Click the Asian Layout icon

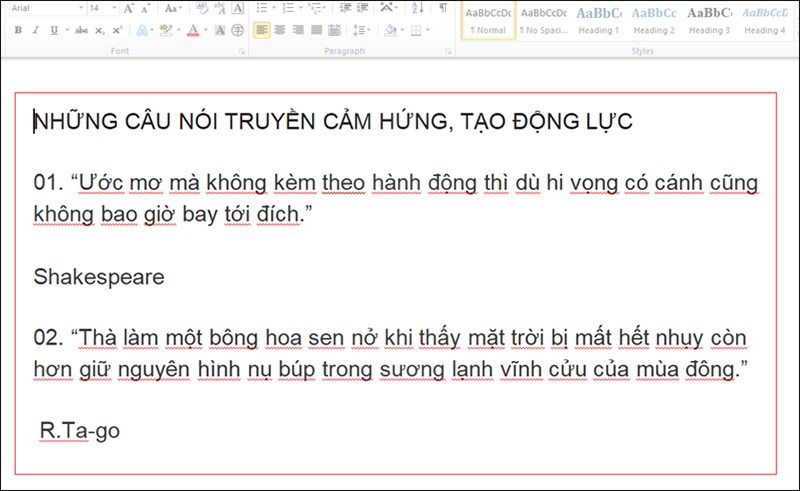tap(386, 8)
